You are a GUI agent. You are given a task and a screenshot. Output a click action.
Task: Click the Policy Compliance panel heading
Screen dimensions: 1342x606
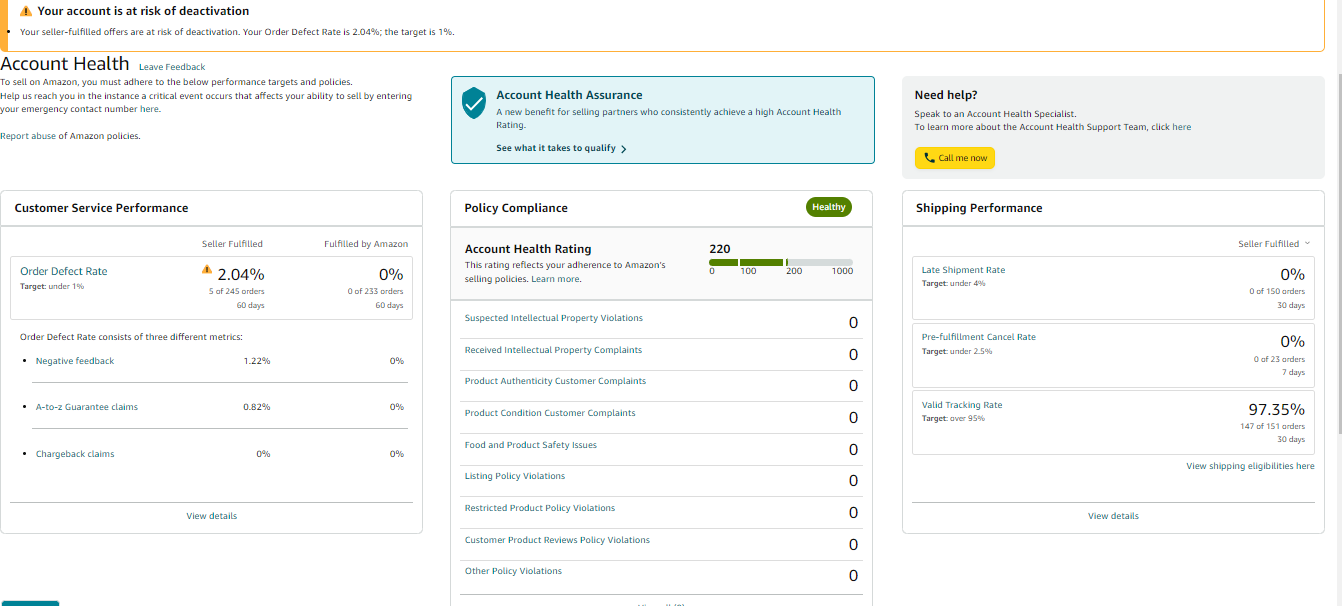[516, 208]
